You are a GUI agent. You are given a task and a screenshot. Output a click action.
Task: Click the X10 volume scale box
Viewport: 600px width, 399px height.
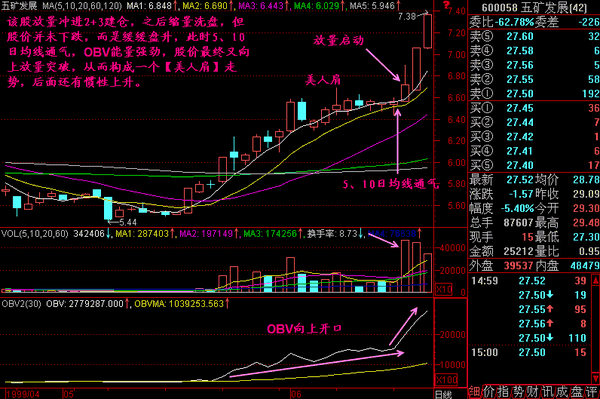[443, 290]
